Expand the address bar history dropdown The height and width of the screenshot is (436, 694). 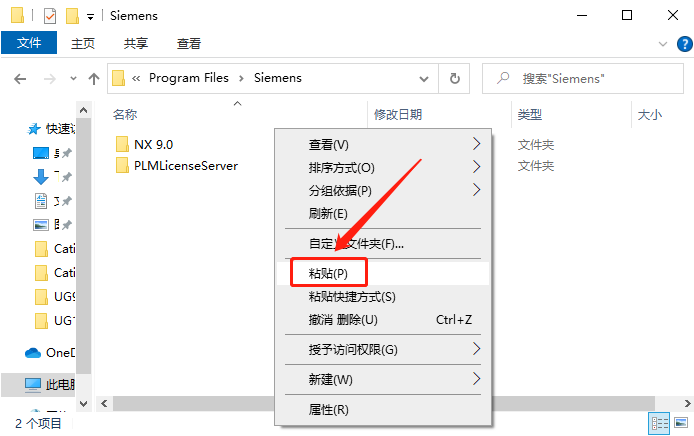424,79
